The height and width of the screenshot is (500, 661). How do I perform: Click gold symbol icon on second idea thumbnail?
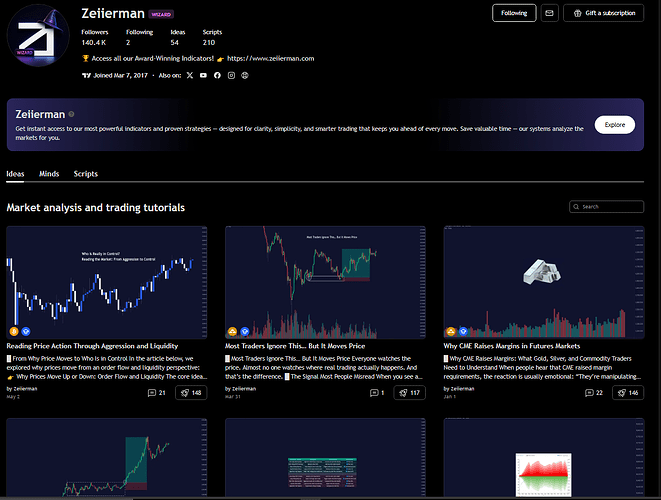coord(232,331)
